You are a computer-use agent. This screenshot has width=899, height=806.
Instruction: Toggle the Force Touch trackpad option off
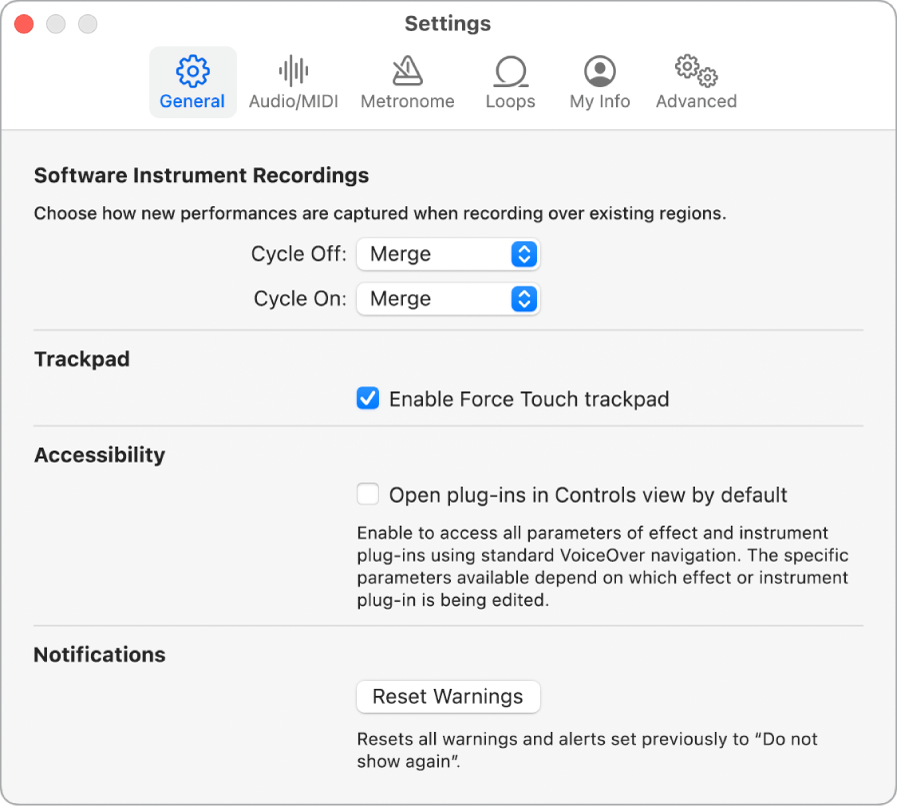pos(367,398)
